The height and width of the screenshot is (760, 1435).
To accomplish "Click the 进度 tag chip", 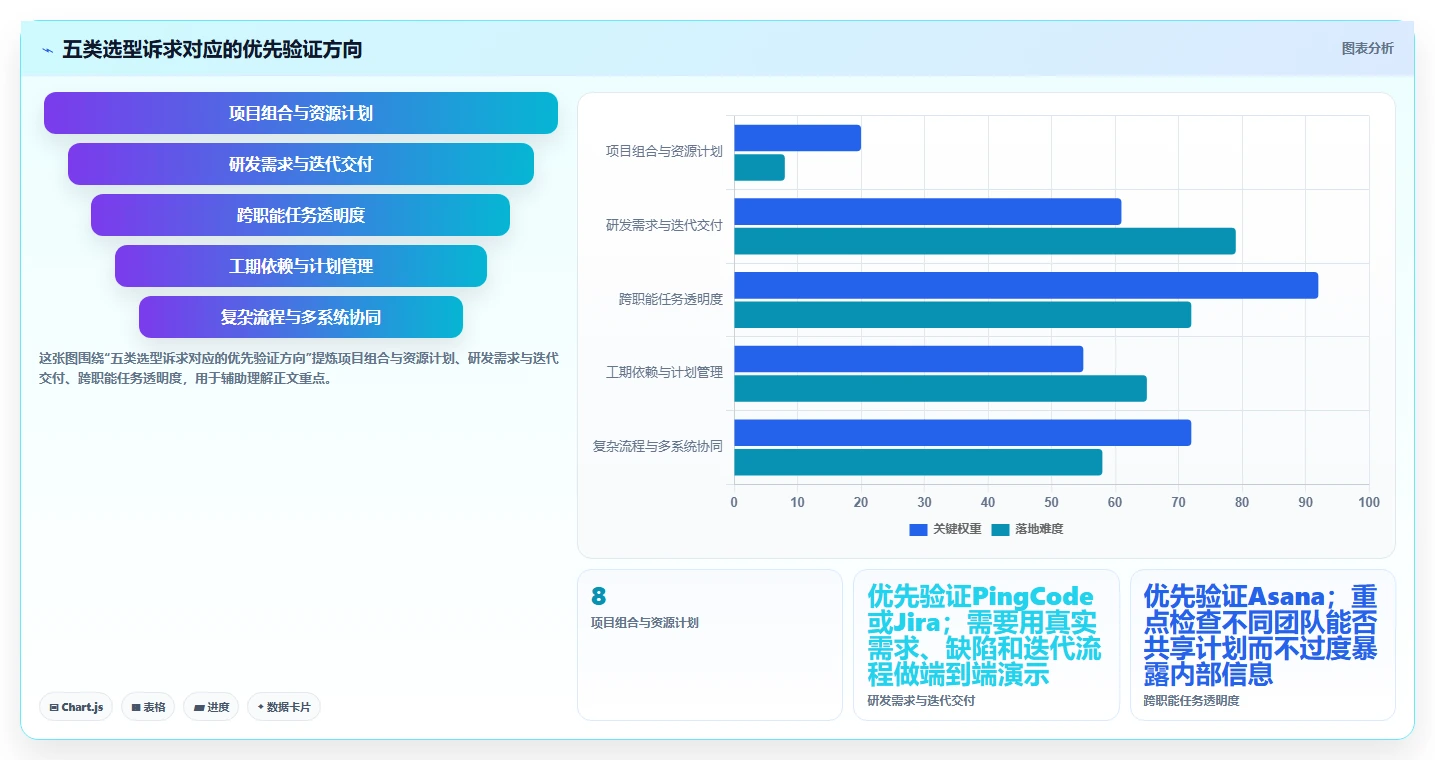I will tap(211, 707).
